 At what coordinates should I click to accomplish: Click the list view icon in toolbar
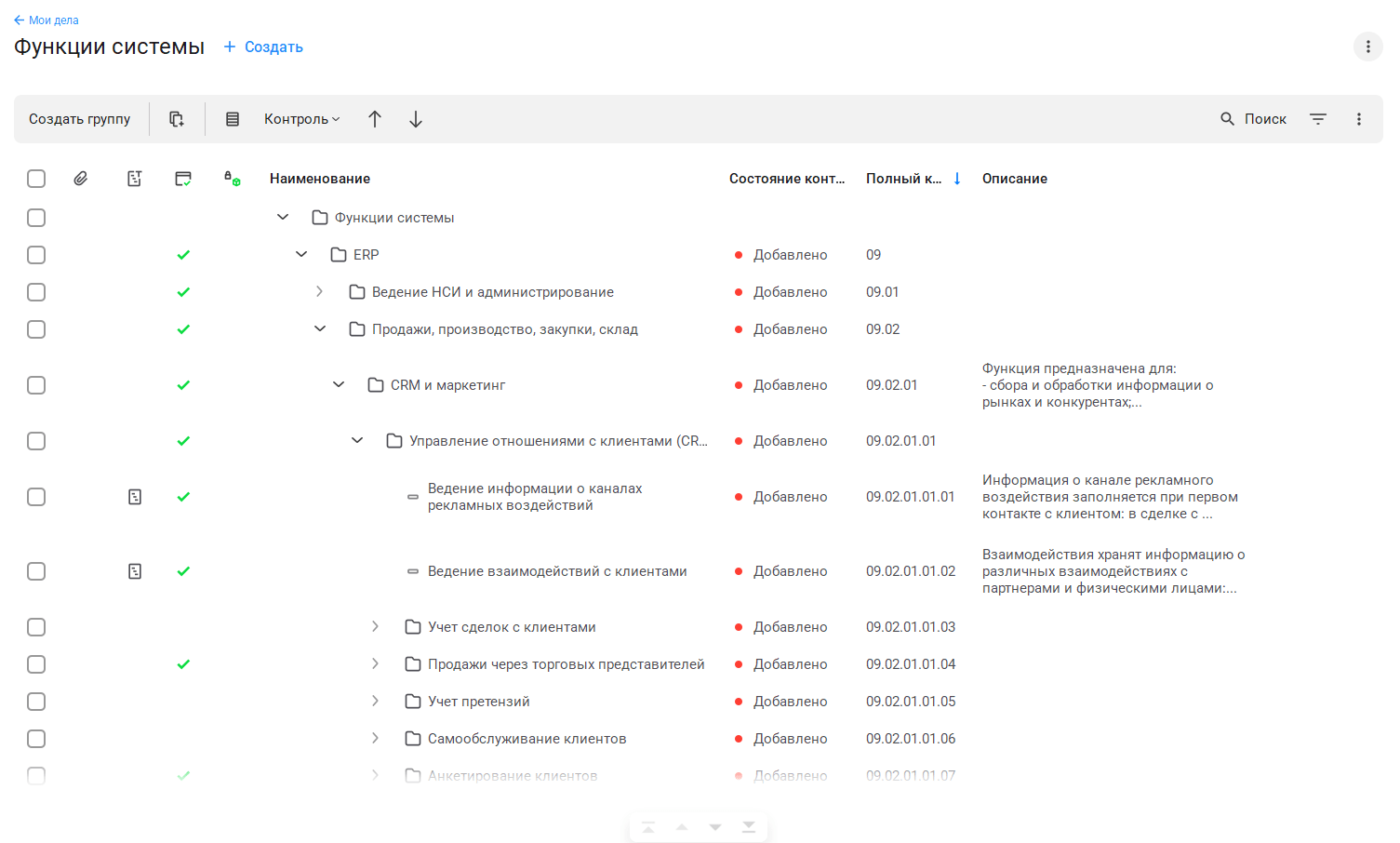coord(233,119)
